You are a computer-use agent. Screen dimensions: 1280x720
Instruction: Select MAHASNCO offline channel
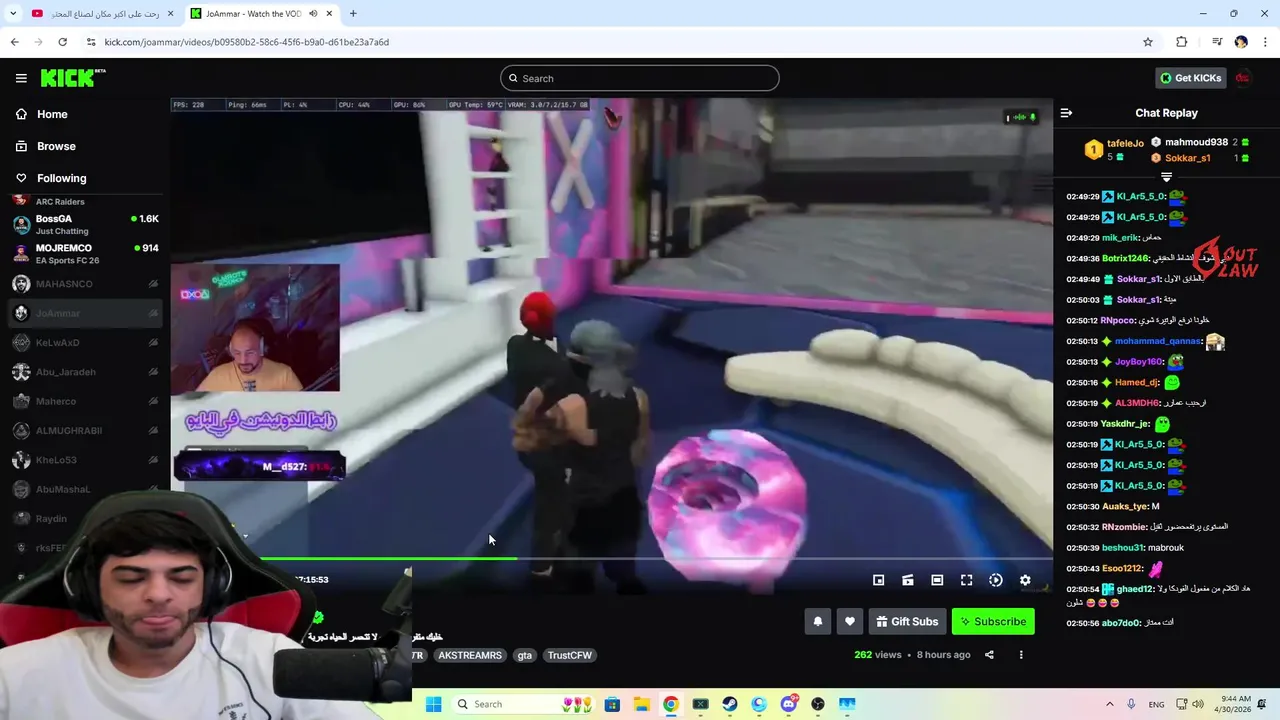[x=85, y=284]
